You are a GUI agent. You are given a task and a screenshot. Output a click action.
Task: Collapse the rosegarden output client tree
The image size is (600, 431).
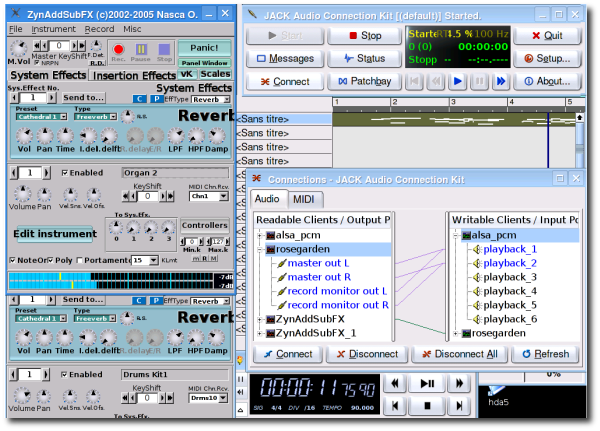point(261,249)
